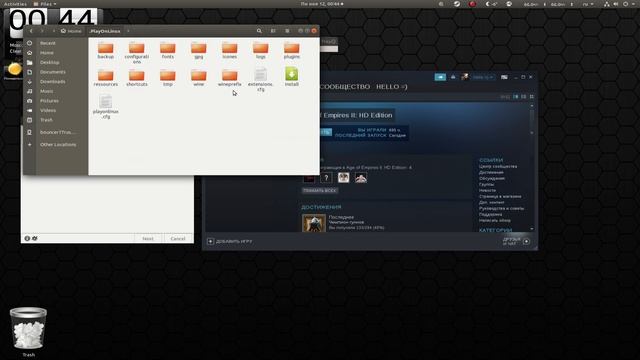Open the HELLO =) profile menu in Steam
The height and width of the screenshot is (360, 640).
click(x=391, y=87)
